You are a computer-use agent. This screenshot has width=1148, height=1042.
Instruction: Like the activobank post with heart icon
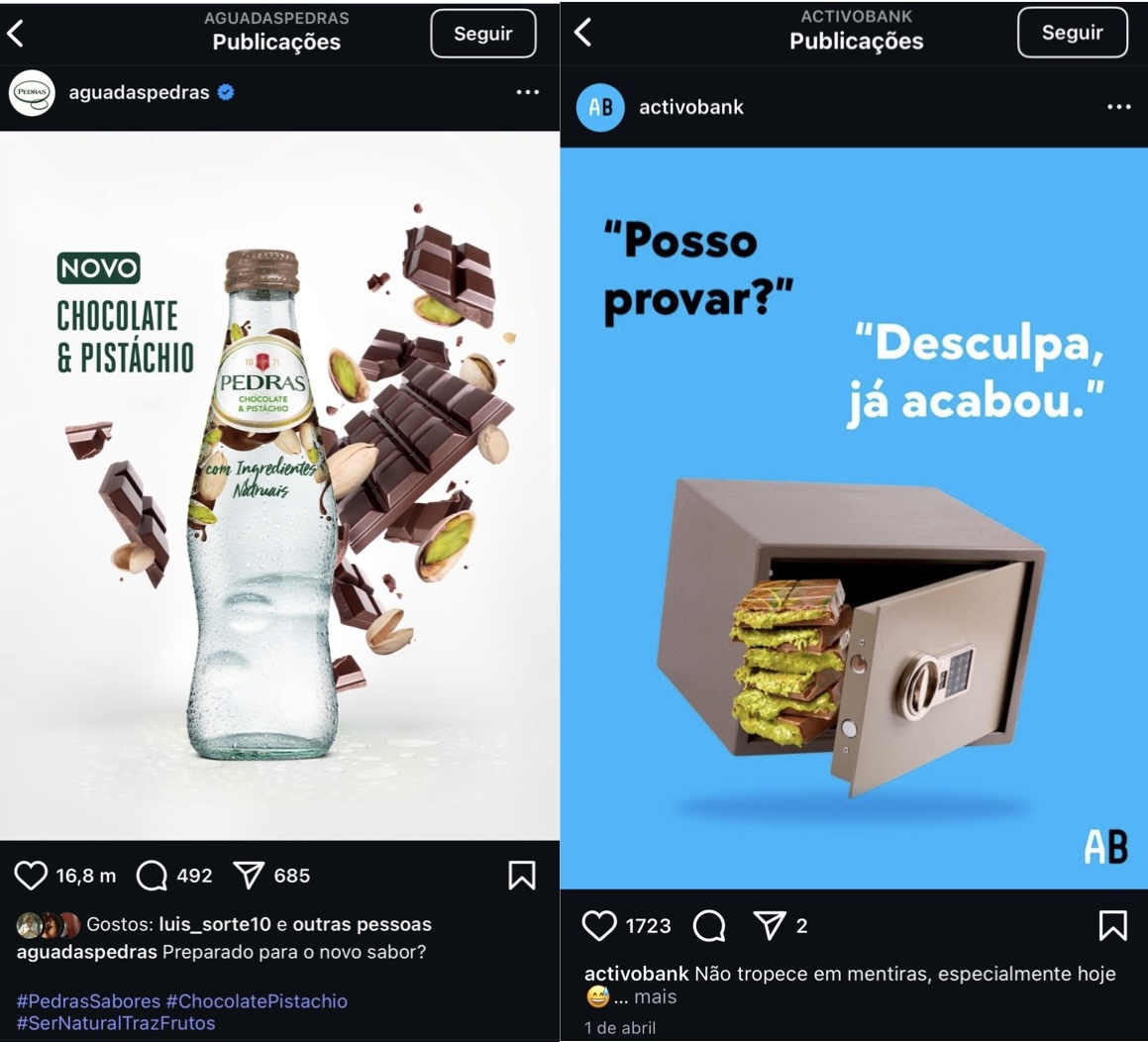tap(599, 925)
